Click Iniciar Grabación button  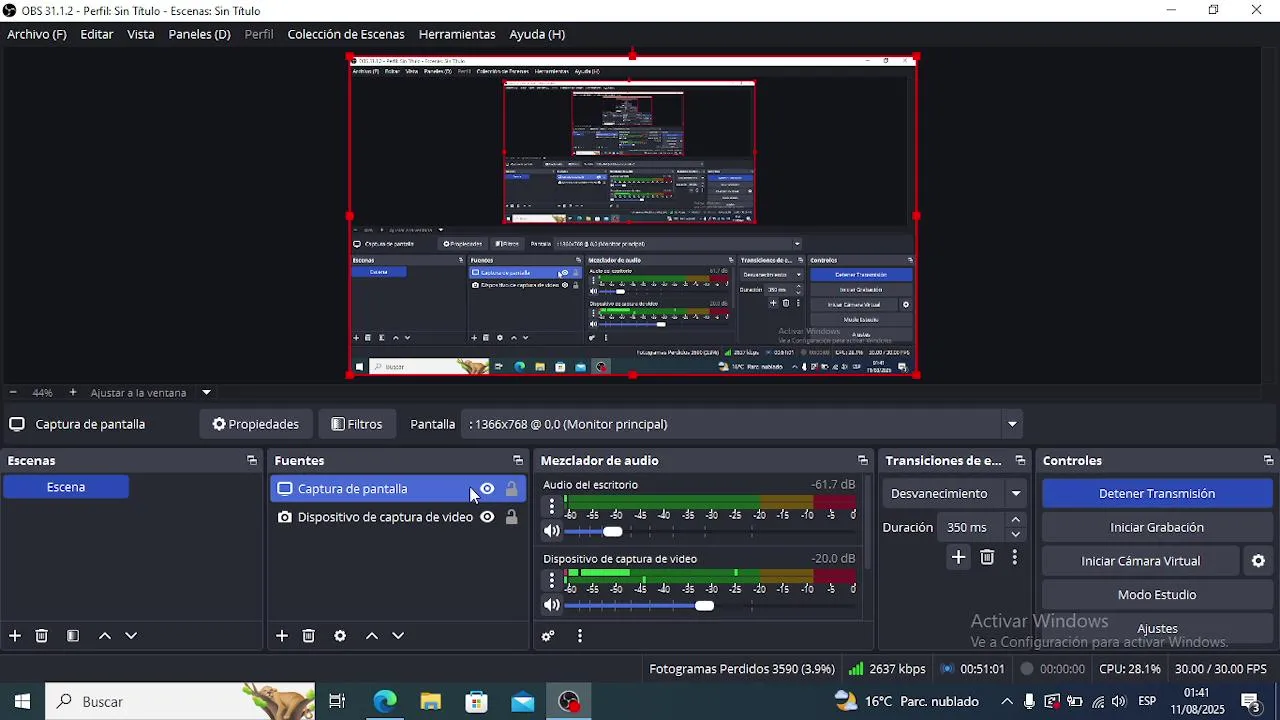pyautogui.click(x=1157, y=528)
